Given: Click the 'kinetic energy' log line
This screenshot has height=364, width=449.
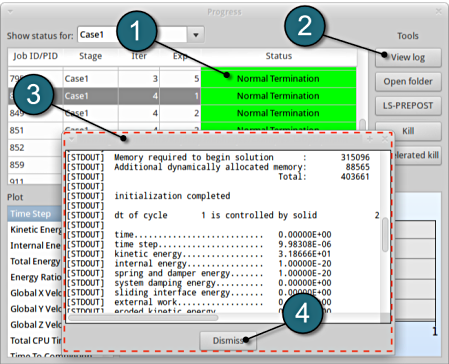Looking at the screenshot, I should (x=199, y=254).
